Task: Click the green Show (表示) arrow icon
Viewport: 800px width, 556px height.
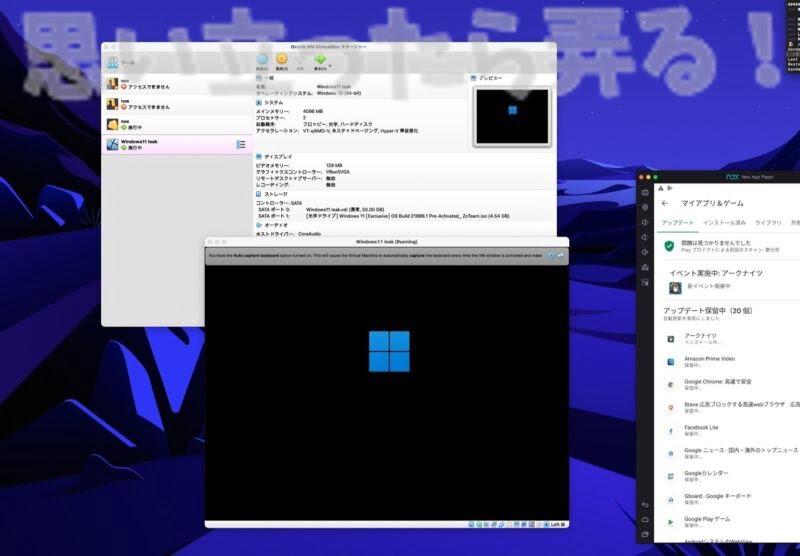Action: pos(320,60)
